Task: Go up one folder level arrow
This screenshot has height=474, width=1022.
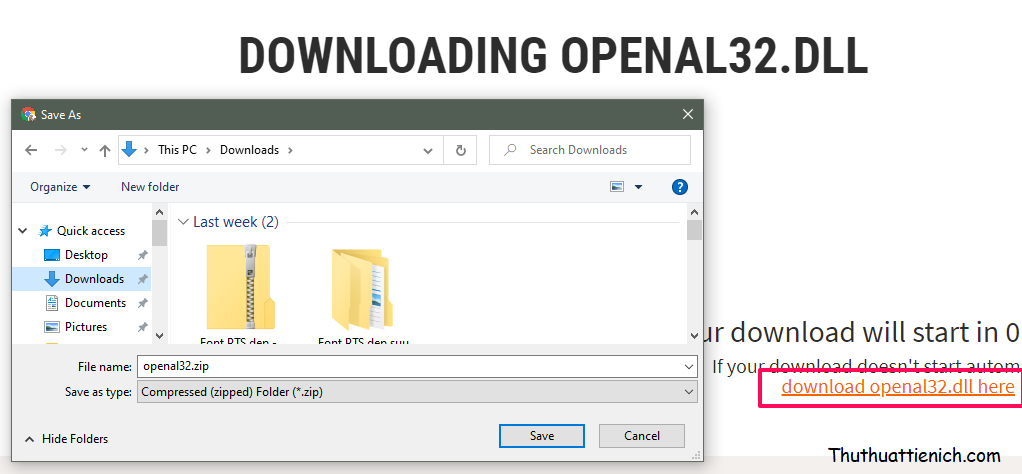Action: coord(104,150)
